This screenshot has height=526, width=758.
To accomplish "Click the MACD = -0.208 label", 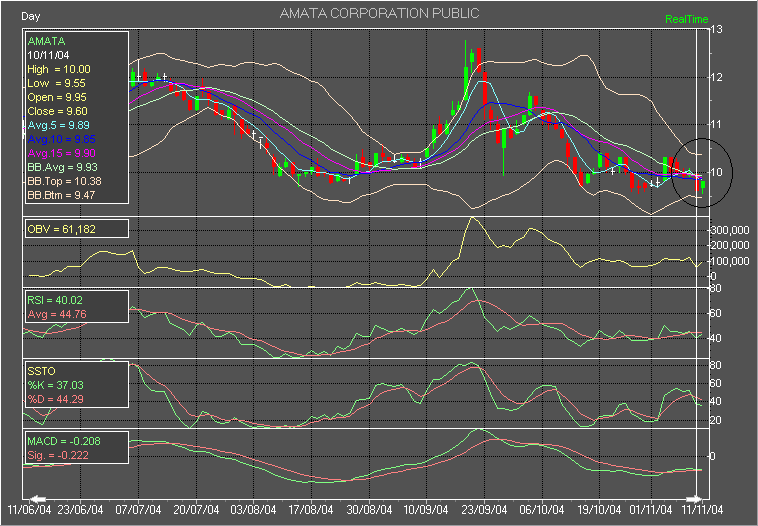I will coord(64,441).
